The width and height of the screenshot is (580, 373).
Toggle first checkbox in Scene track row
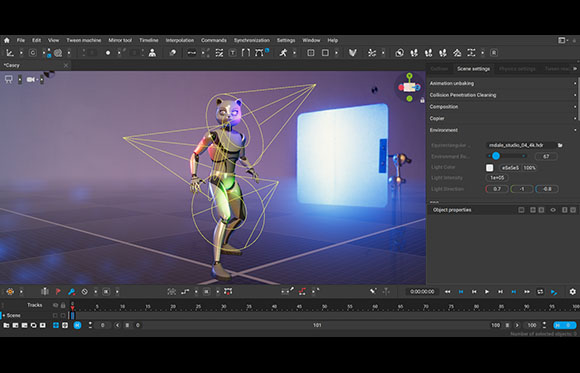[55, 316]
